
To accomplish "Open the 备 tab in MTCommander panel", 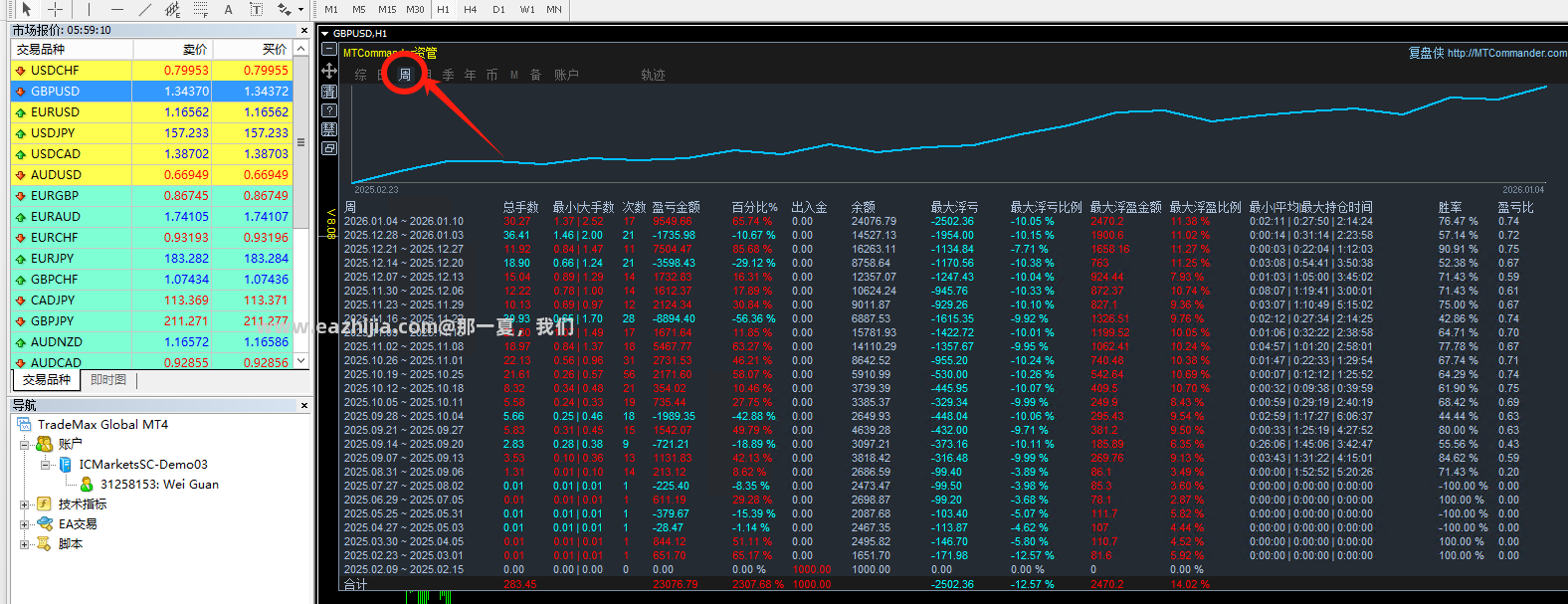I will [536, 75].
